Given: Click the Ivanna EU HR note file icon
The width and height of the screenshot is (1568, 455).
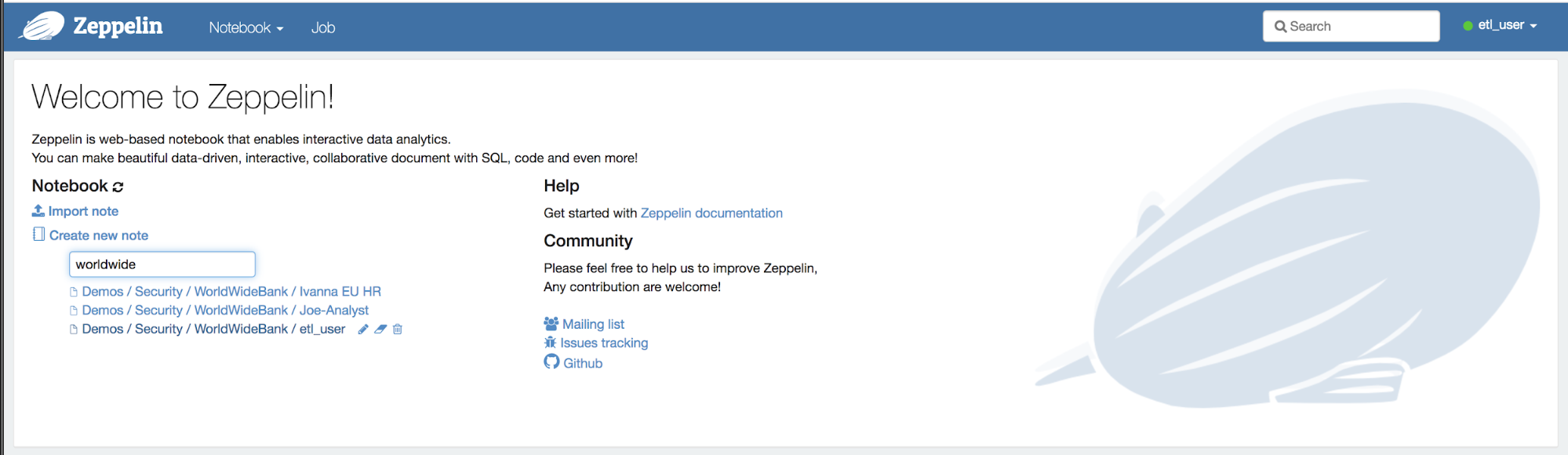Looking at the screenshot, I should pyautogui.click(x=74, y=292).
